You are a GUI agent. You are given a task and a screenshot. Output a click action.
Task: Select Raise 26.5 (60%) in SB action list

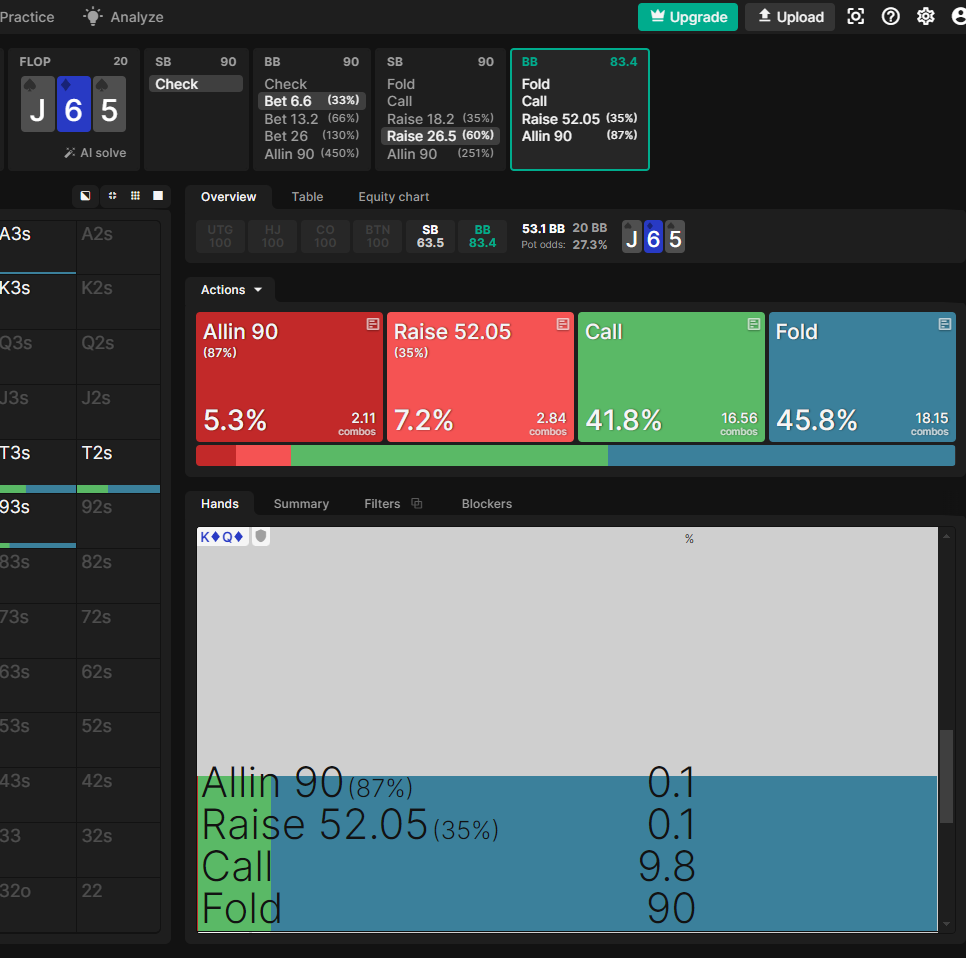[x=440, y=136]
